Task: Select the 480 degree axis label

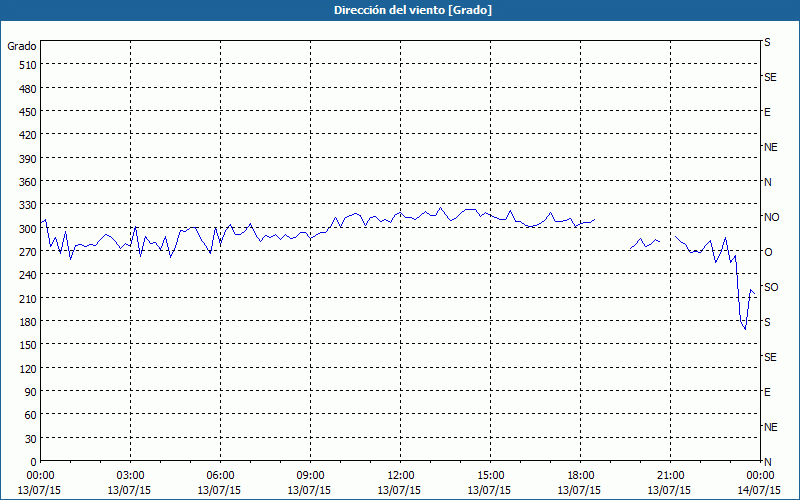Action: pos(28,89)
